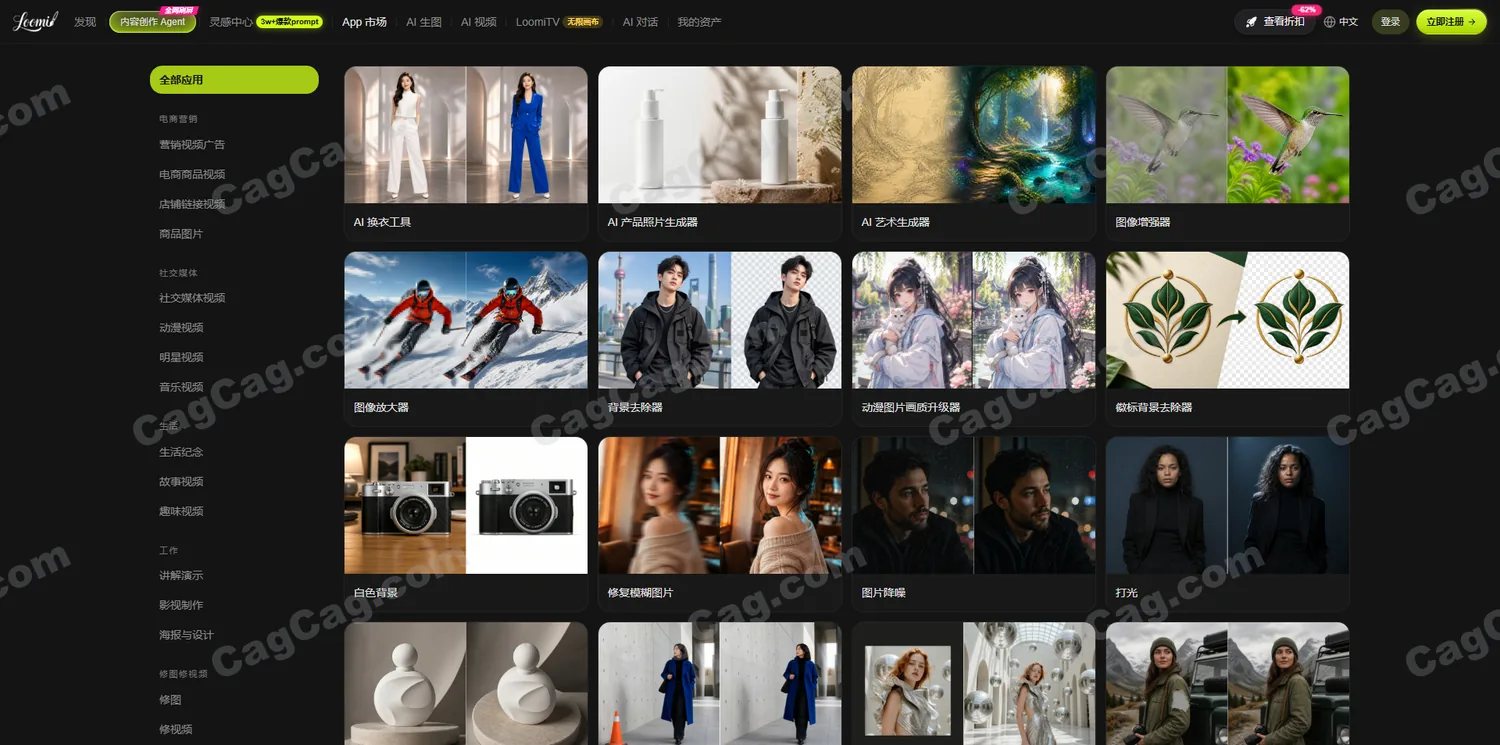The width and height of the screenshot is (1500, 745).
Task: Open the 修复模糊图片 card
Action: click(720, 524)
